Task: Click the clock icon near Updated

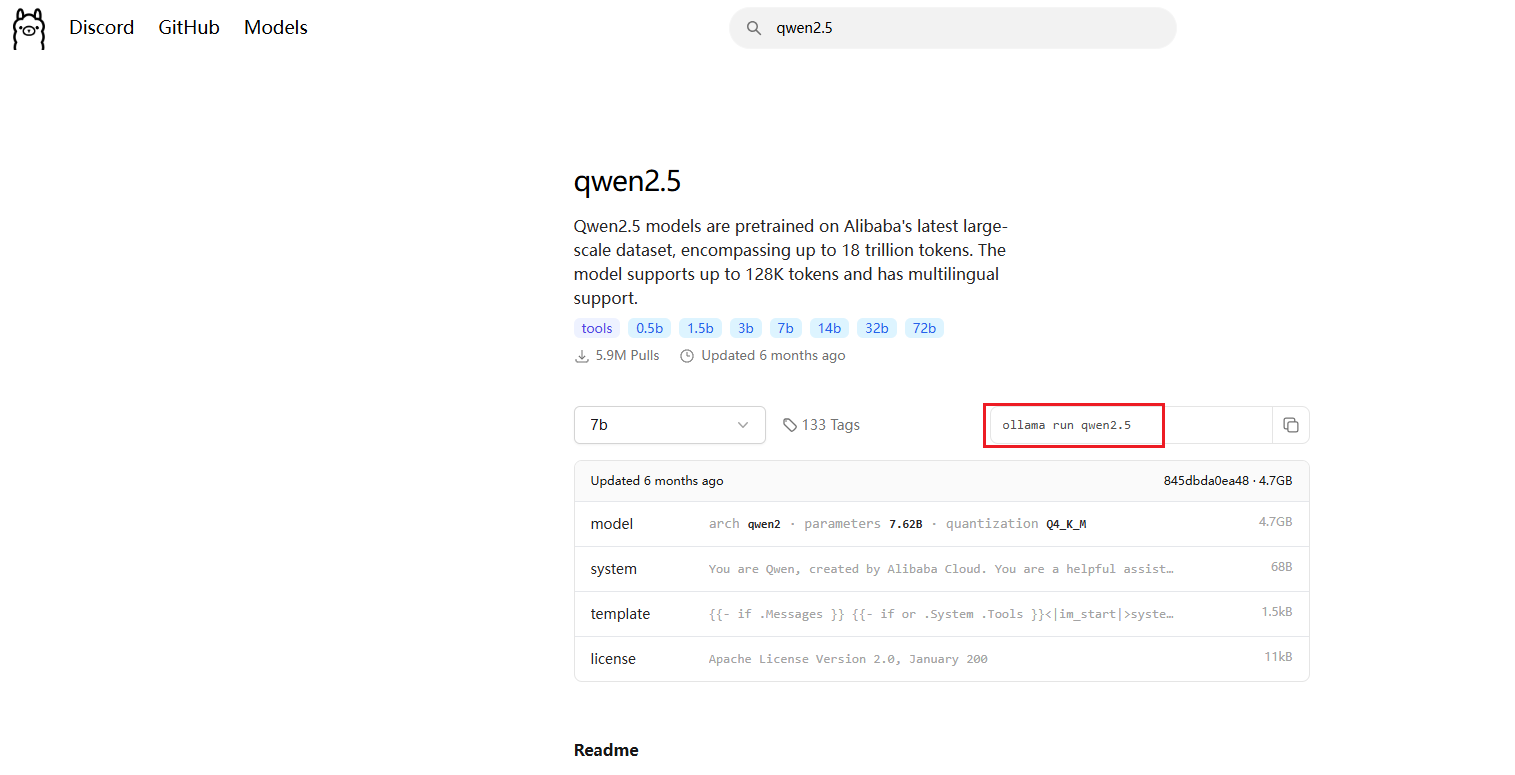Action: 687,356
